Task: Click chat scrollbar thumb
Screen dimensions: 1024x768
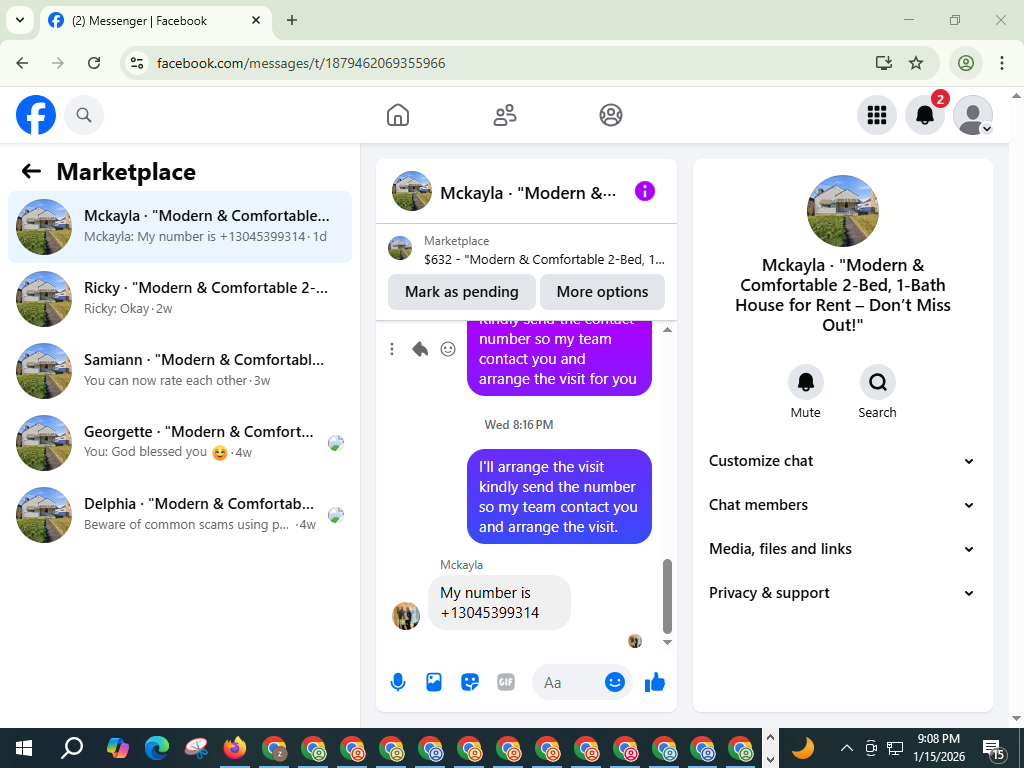Action: pyautogui.click(x=667, y=596)
